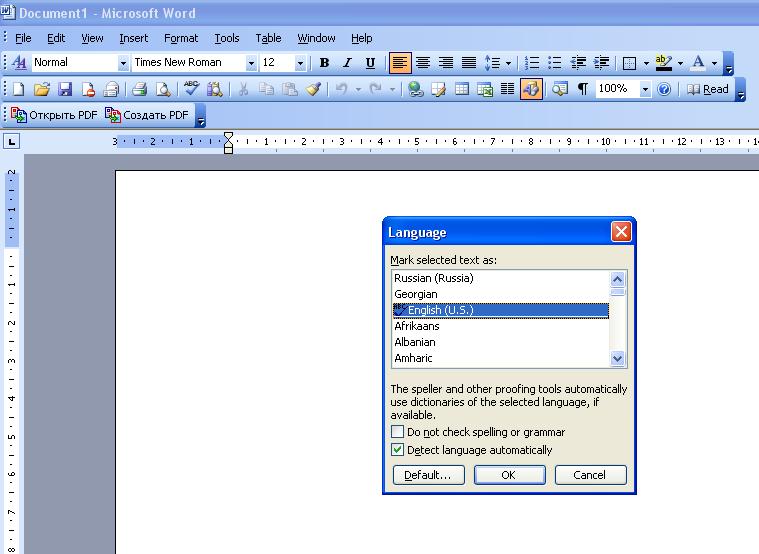759x554 pixels.
Task: Click Cancel in the Language dialog
Action: 590,475
